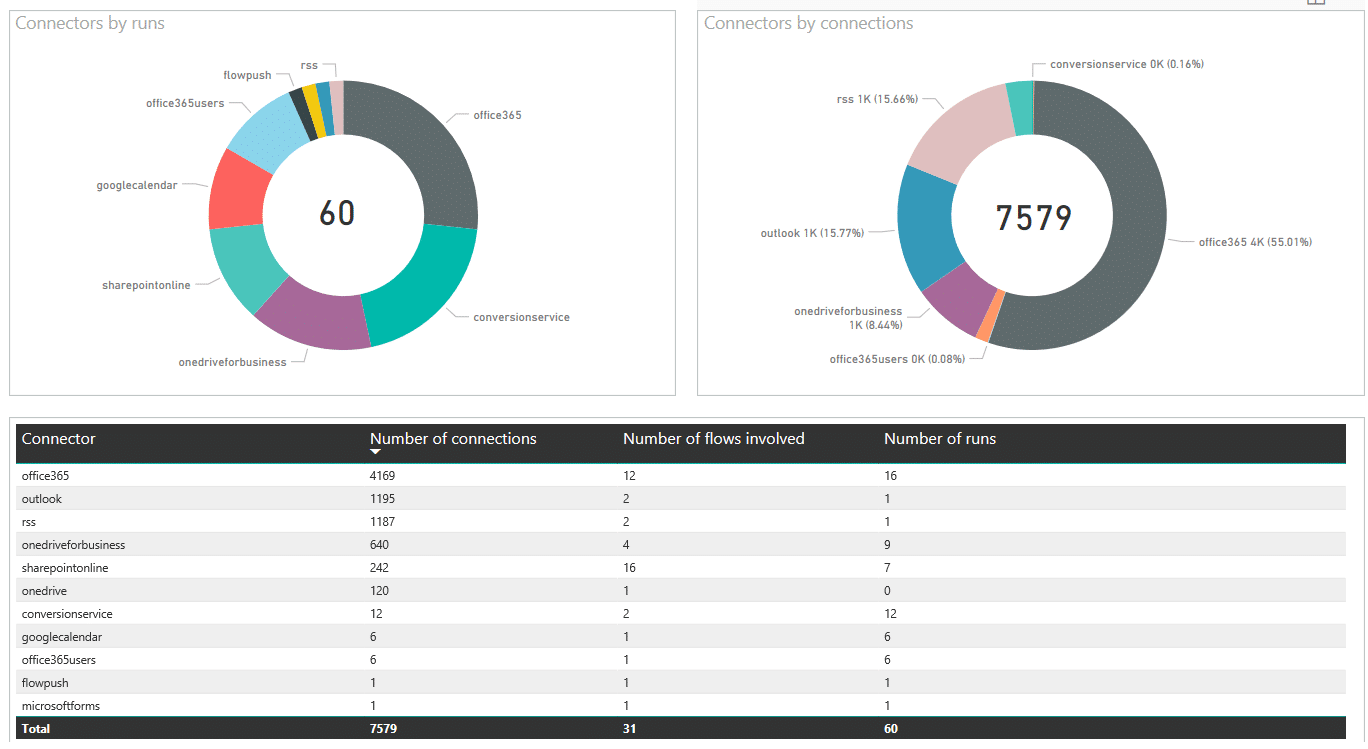Click the 7579 total in connections donut center
The image size is (1368, 749).
pos(1034,217)
